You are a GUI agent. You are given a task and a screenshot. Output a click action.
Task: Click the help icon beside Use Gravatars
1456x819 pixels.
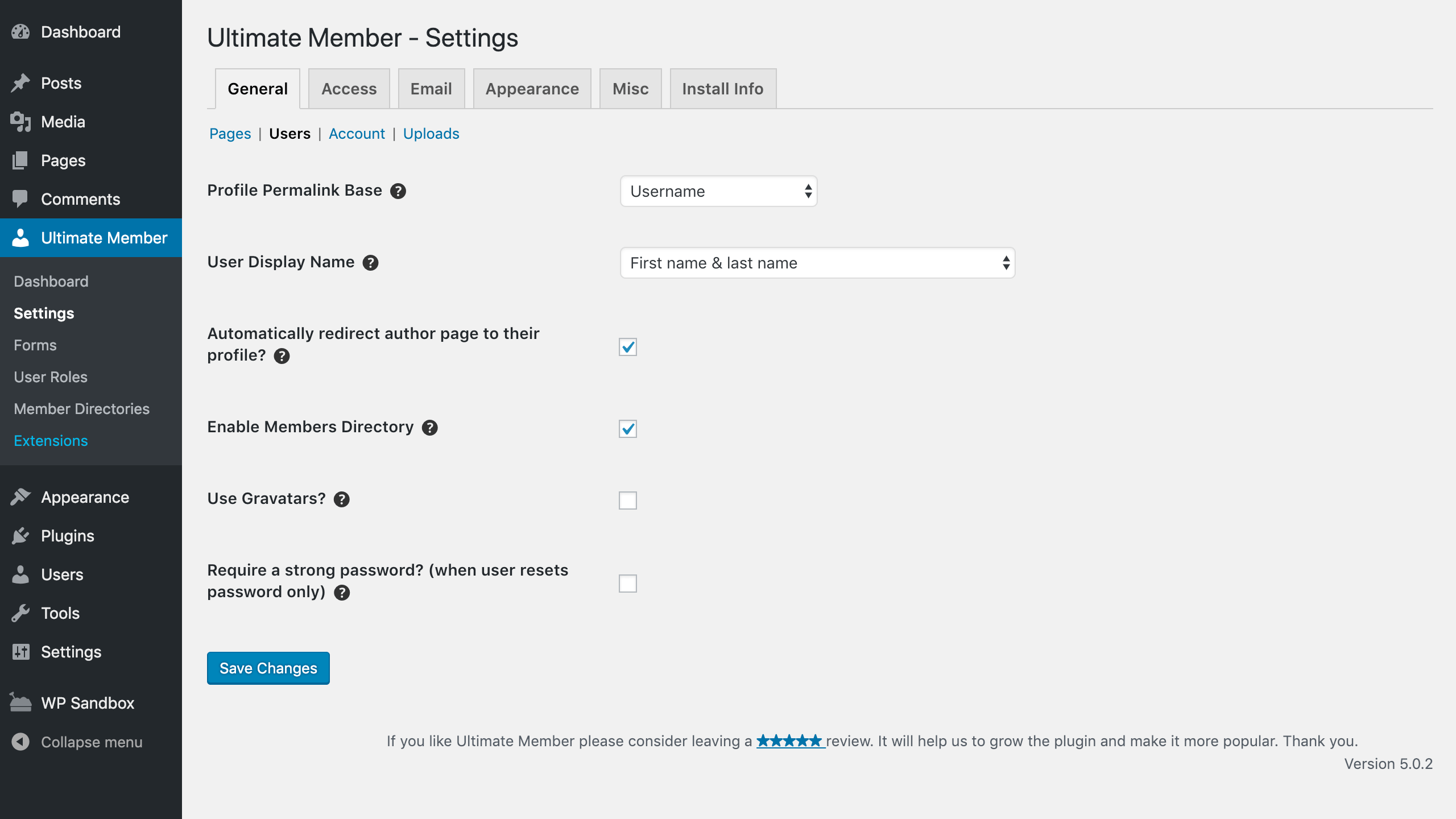point(341,499)
